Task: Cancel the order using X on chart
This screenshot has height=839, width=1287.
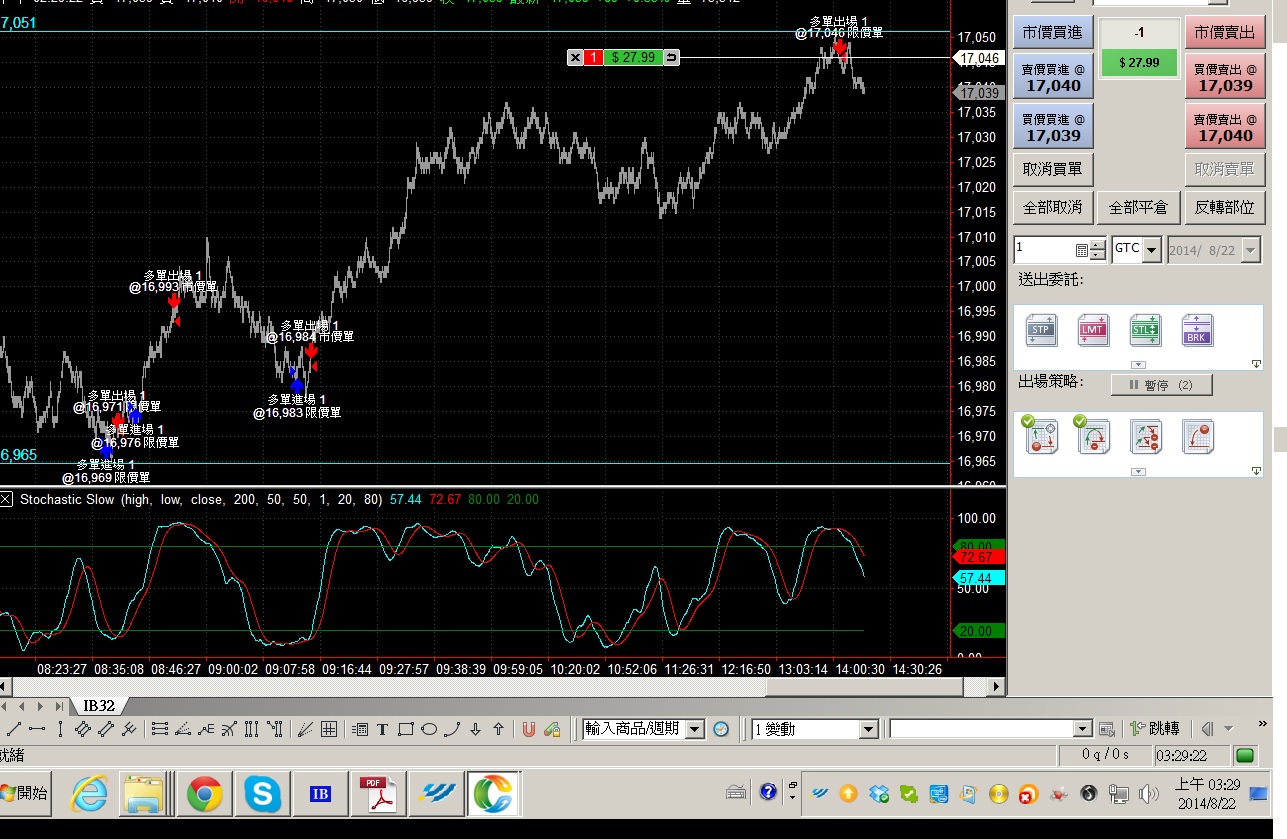Action: (x=575, y=58)
